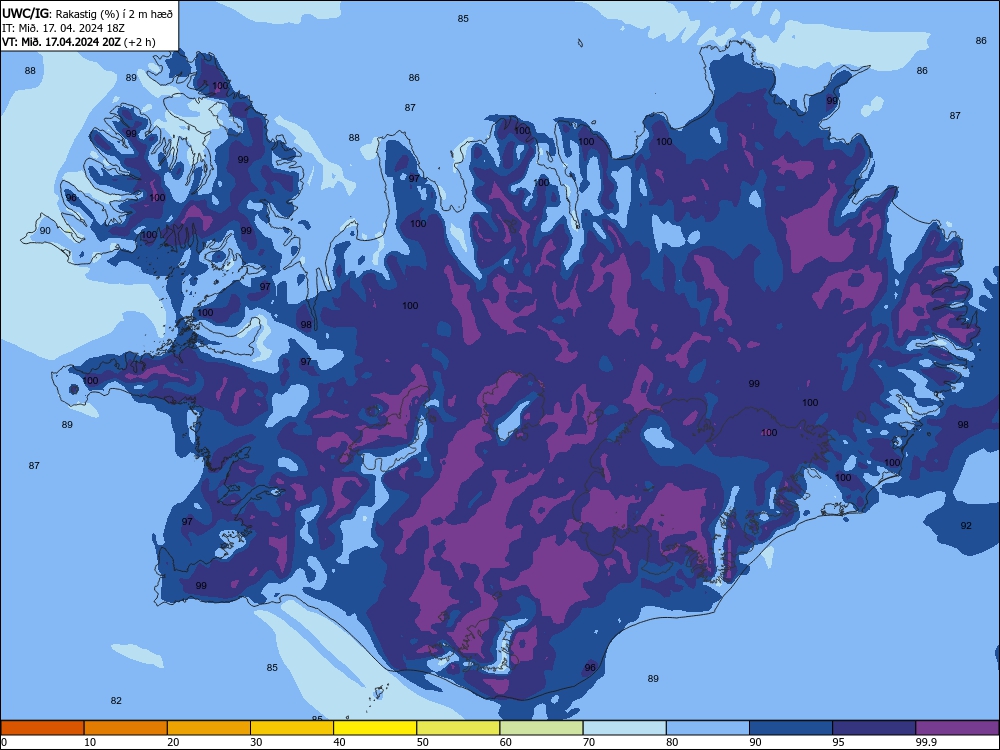Click the legend tick label '99.9'
The height and width of the screenshot is (750, 1000).
(x=926, y=742)
